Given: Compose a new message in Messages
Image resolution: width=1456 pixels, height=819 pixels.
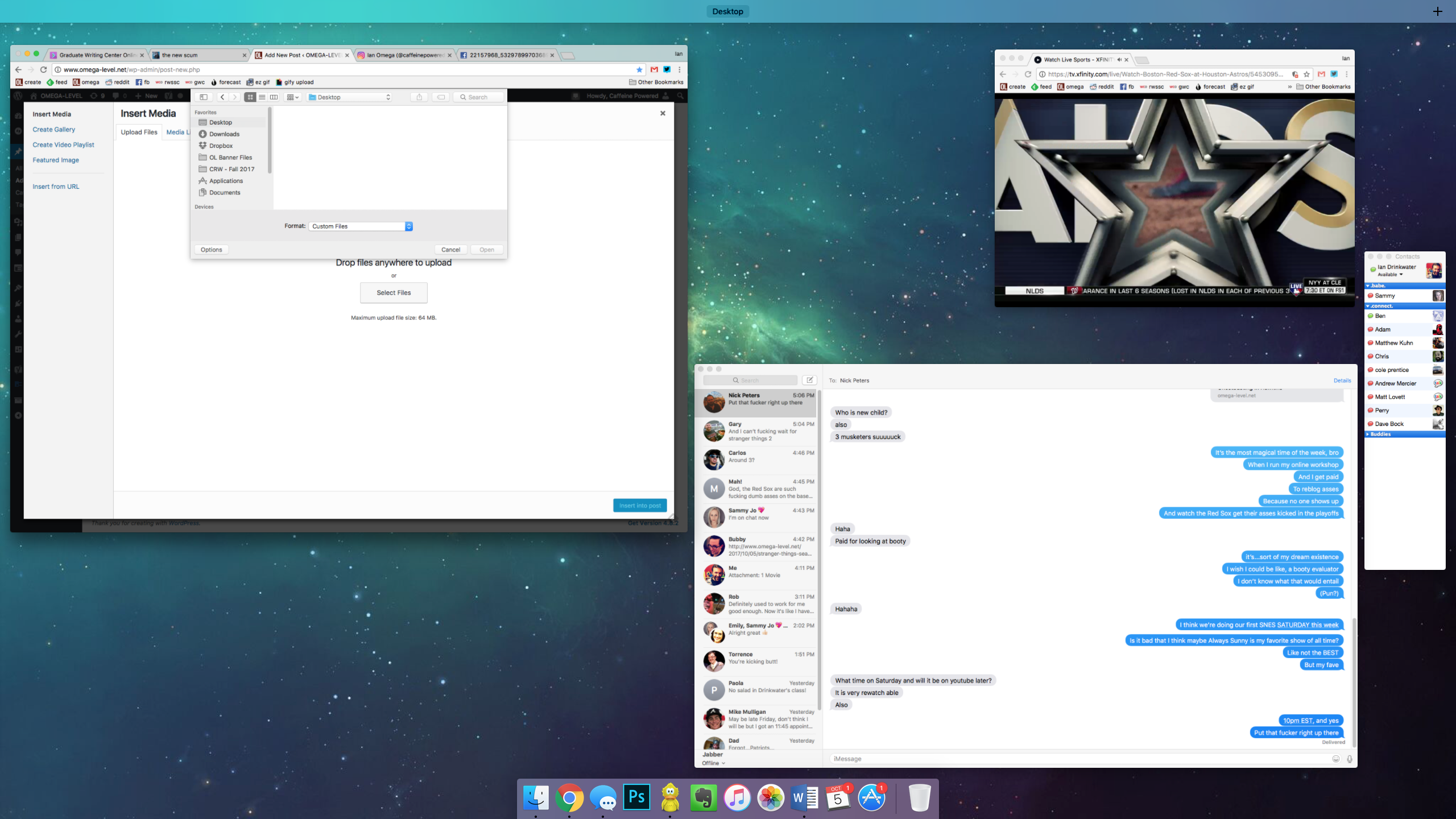Looking at the screenshot, I should [809, 380].
